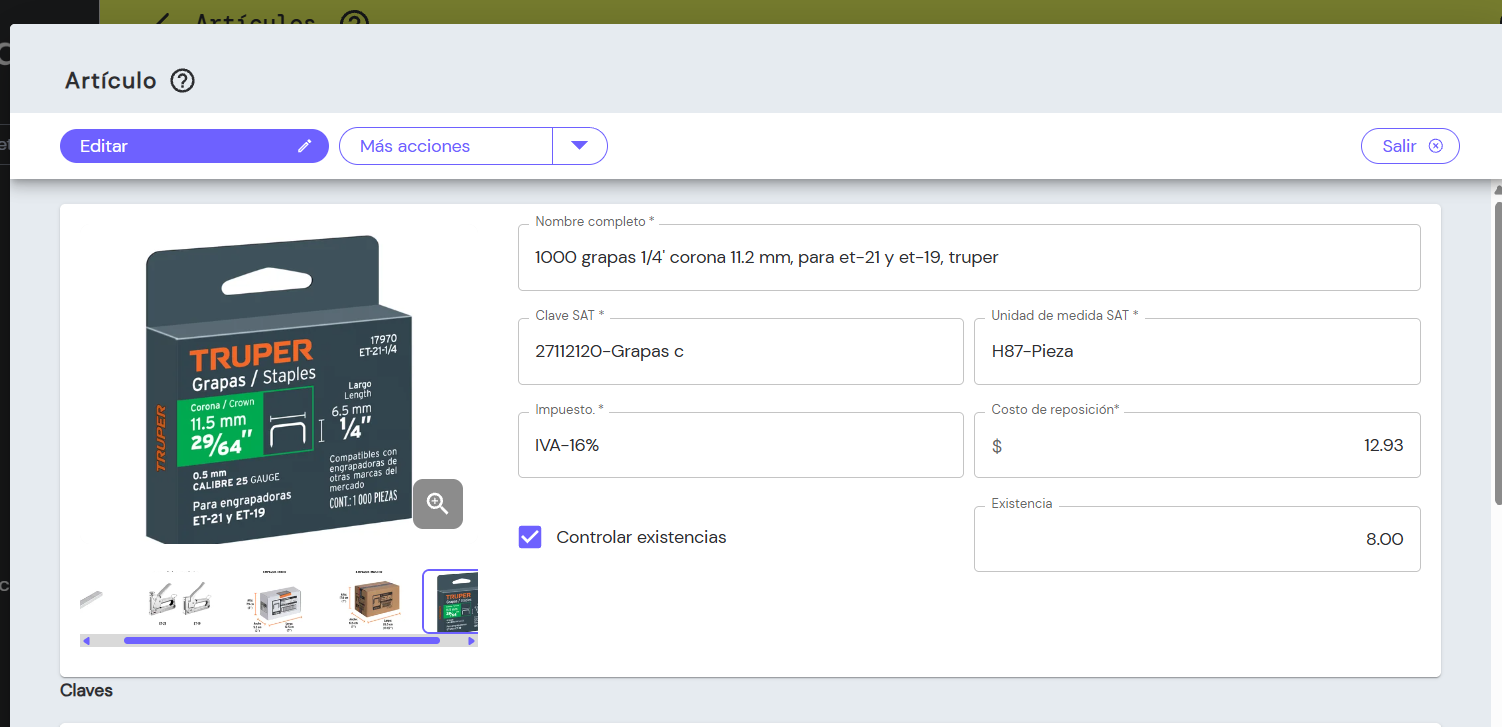Open the Unidad de medida SAT field
1502x727 pixels.
click(x=1197, y=351)
